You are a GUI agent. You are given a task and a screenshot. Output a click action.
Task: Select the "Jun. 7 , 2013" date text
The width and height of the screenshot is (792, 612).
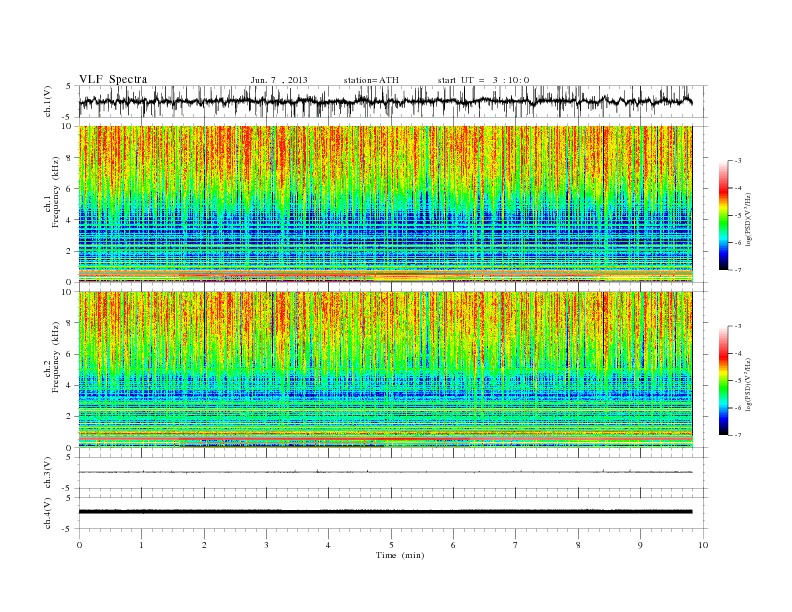[x=279, y=80]
